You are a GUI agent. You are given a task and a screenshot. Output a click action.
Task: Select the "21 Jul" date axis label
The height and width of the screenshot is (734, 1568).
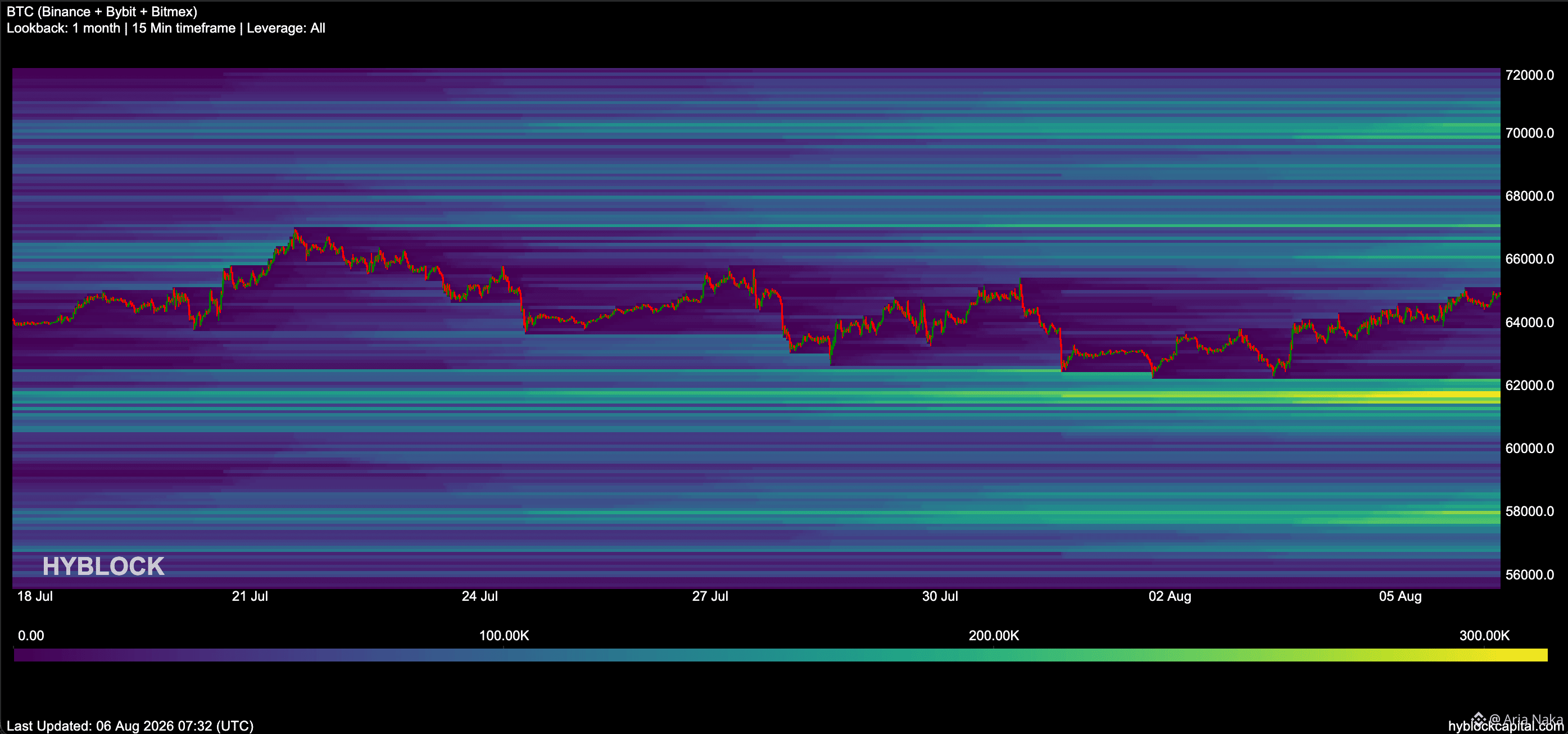tap(250, 596)
